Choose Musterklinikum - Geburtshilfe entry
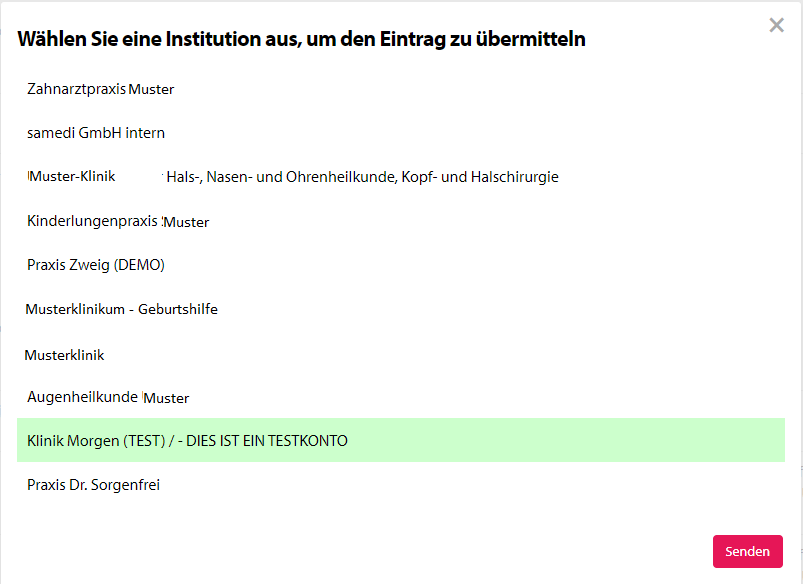The image size is (803, 584). (x=121, y=309)
